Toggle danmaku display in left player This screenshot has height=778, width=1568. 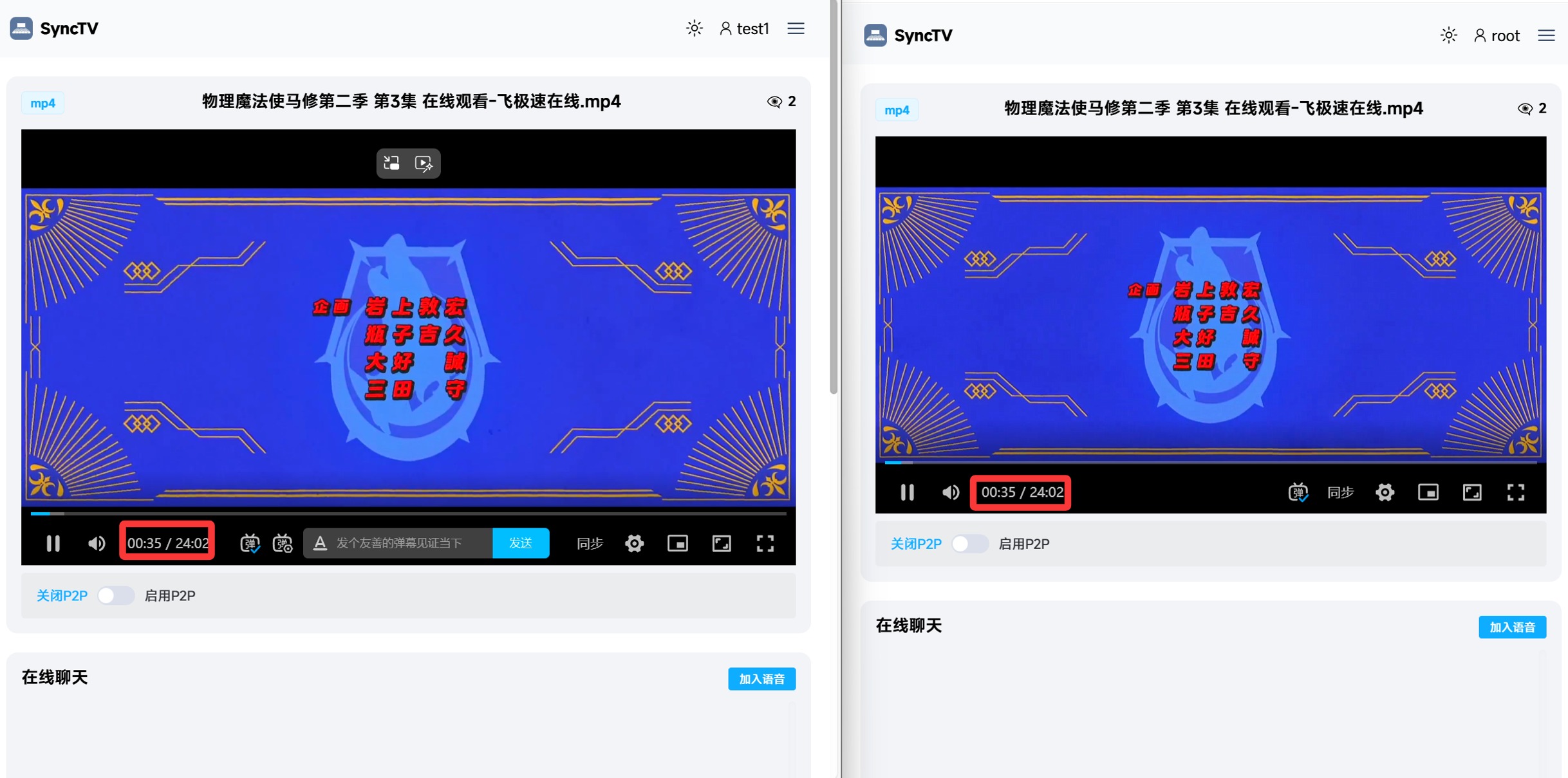pyautogui.click(x=250, y=543)
